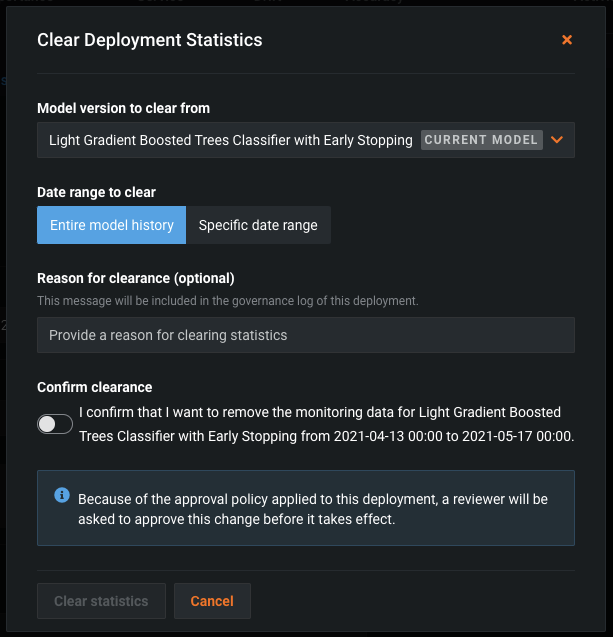Screen dimensions: 613x637
Task: Focus the reason for clearing statistics field
Action: pyautogui.click(x=305, y=335)
